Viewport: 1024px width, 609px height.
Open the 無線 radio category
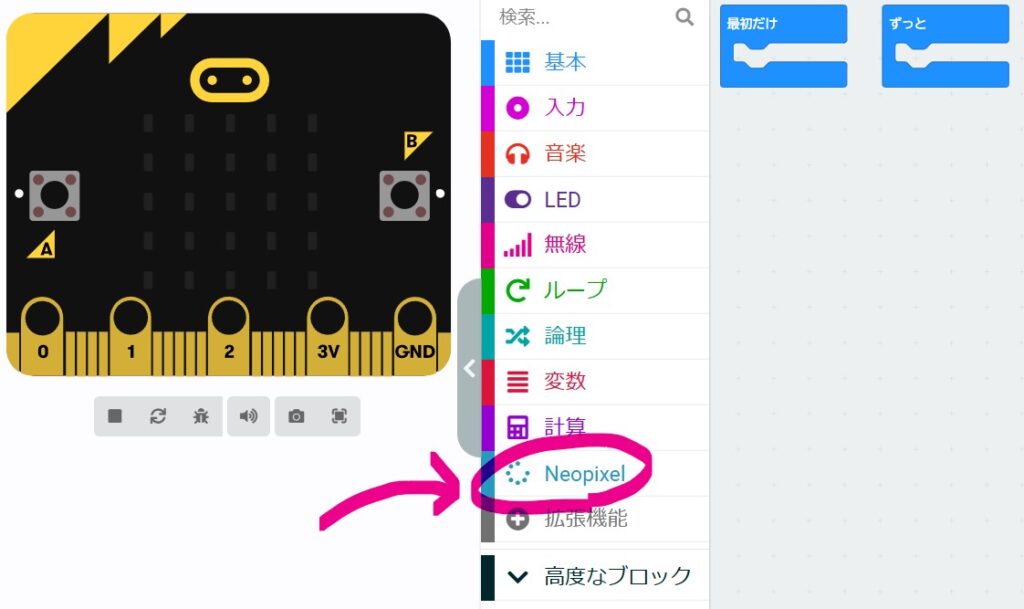point(595,245)
